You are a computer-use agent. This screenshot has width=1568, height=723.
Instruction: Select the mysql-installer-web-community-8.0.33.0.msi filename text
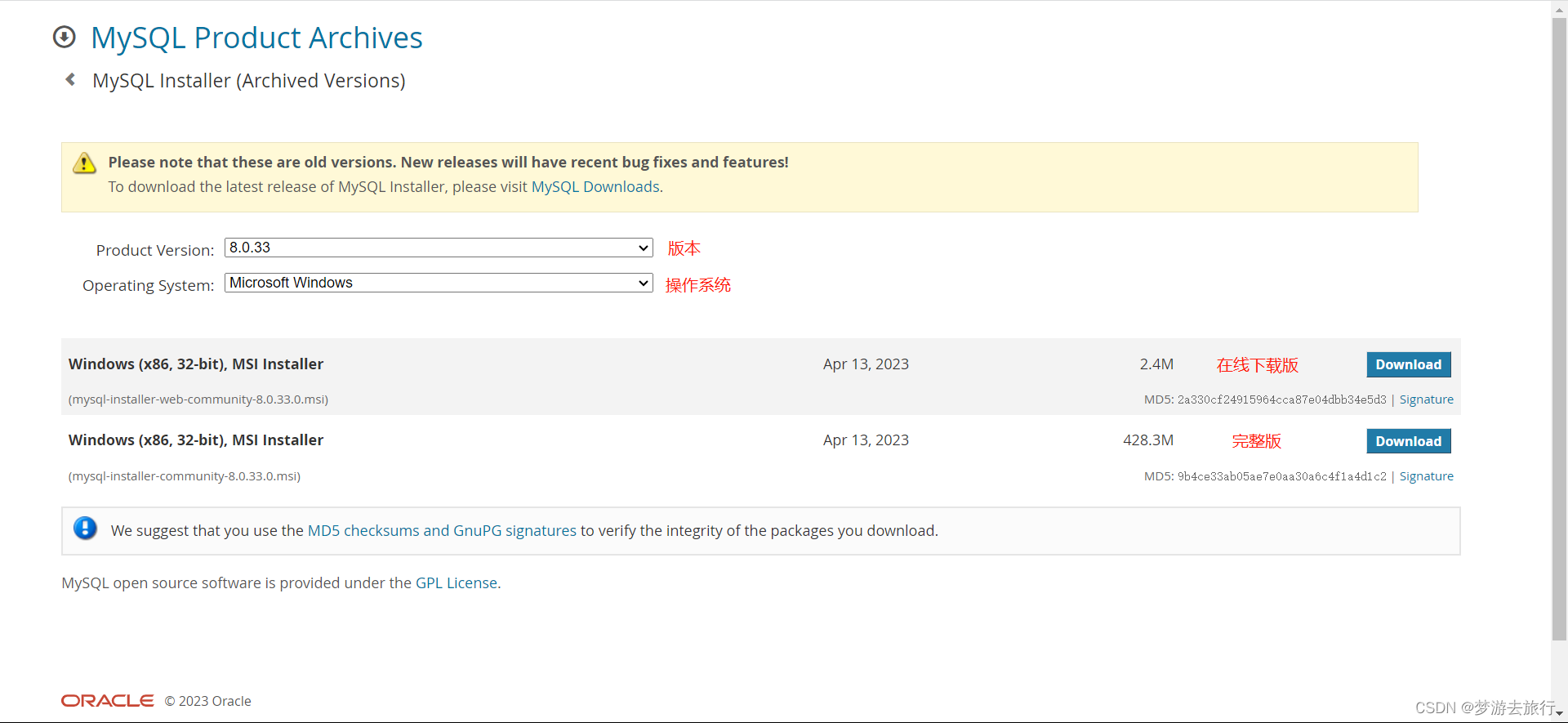[x=198, y=399]
